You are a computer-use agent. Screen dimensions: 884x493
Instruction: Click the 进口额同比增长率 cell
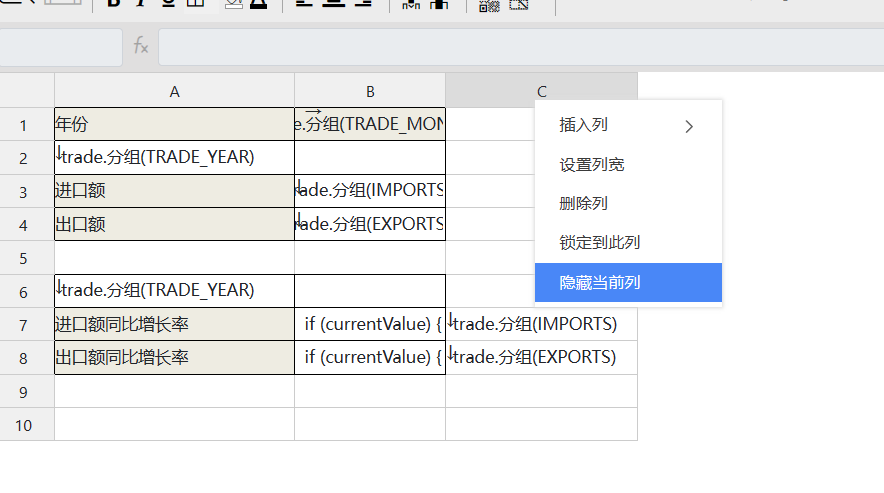pyautogui.click(x=174, y=324)
